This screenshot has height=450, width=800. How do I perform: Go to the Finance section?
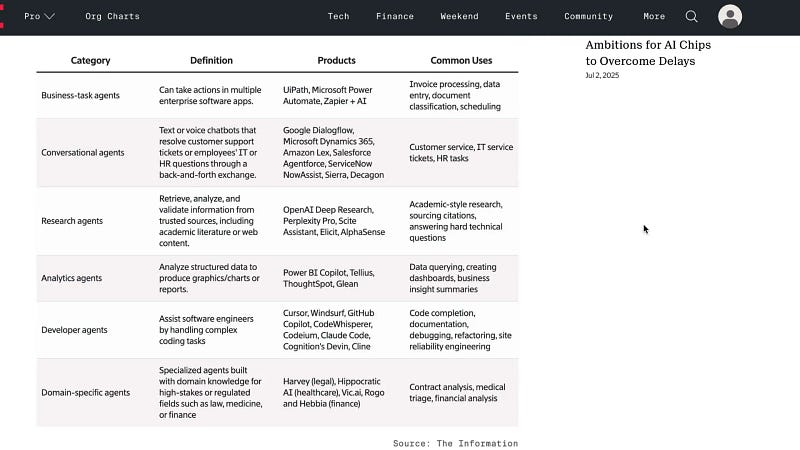tap(395, 16)
